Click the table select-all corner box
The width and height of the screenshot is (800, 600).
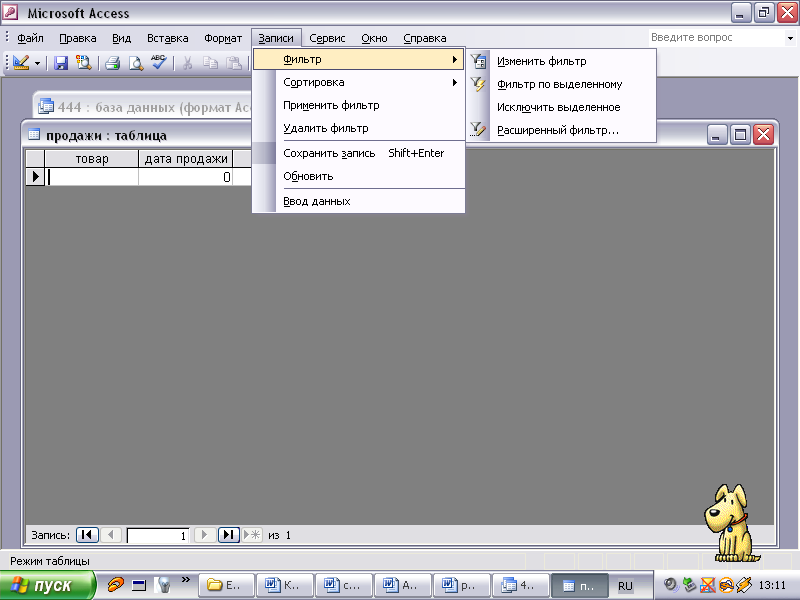click(35, 159)
